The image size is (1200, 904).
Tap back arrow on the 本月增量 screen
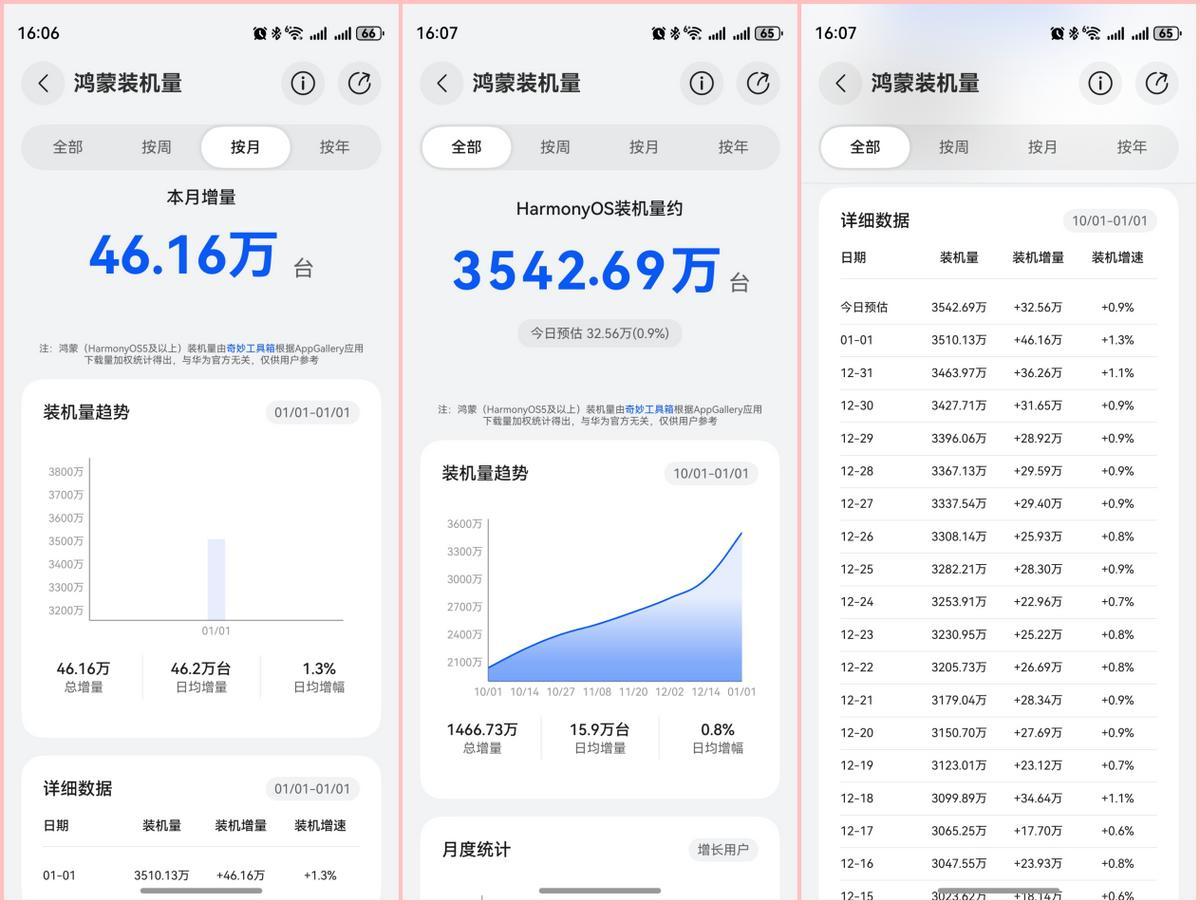[x=43, y=83]
